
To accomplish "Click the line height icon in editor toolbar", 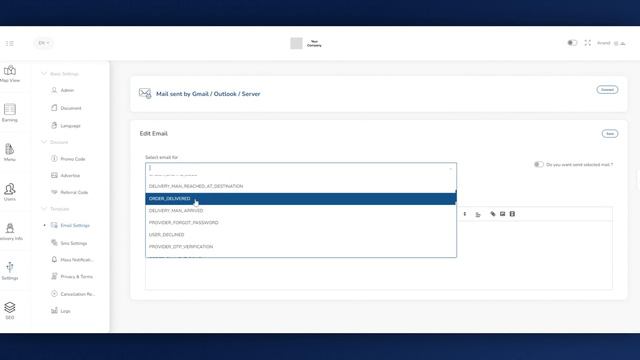I will (464, 214).
